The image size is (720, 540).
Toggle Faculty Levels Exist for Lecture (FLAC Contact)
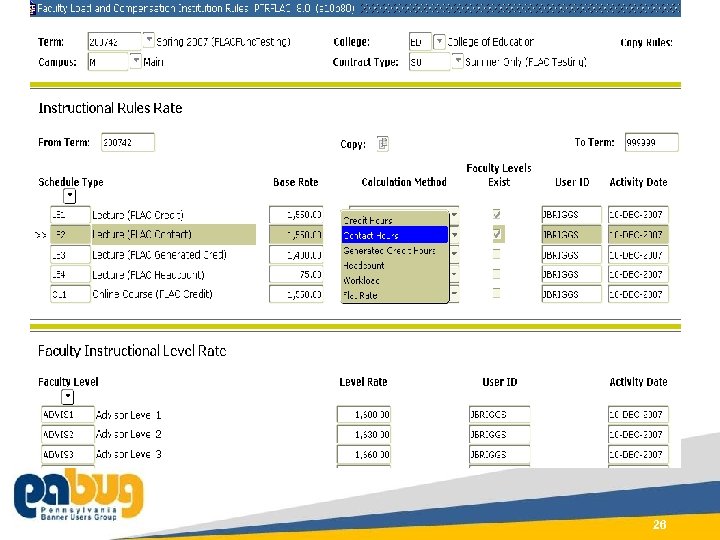[496, 234]
